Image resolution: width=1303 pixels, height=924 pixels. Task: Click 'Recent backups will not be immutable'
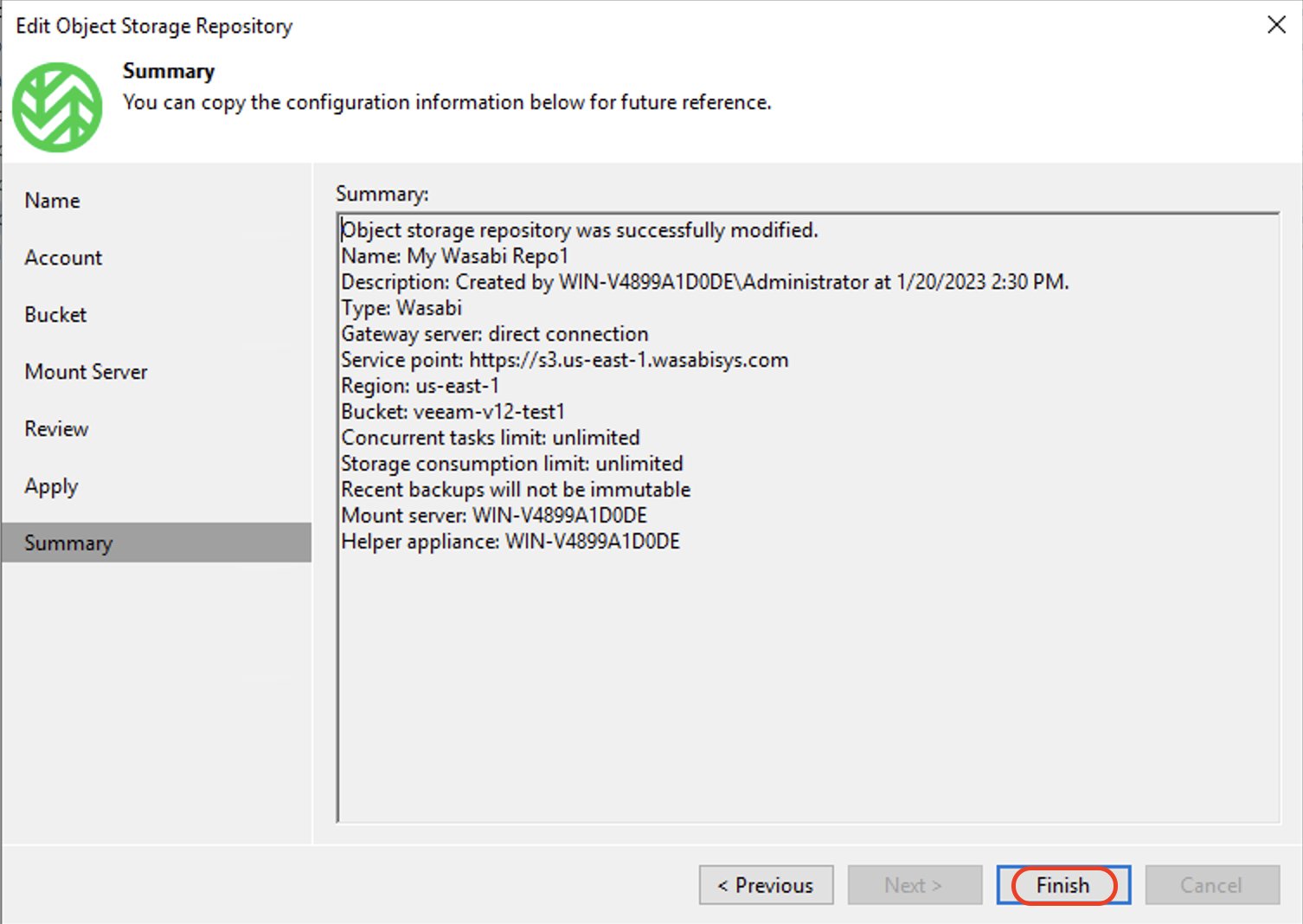click(516, 490)
